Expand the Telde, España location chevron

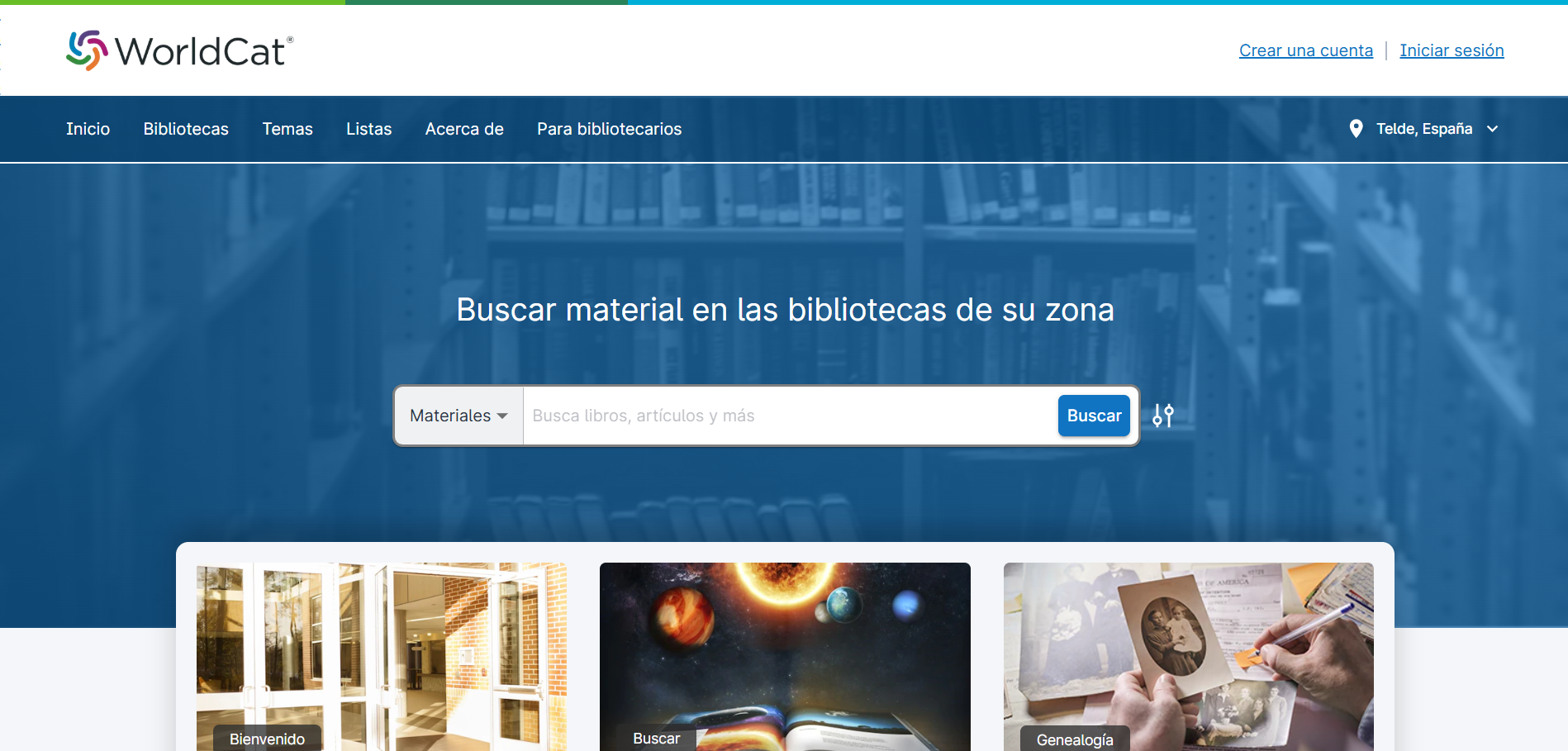tap(1492, 129)
